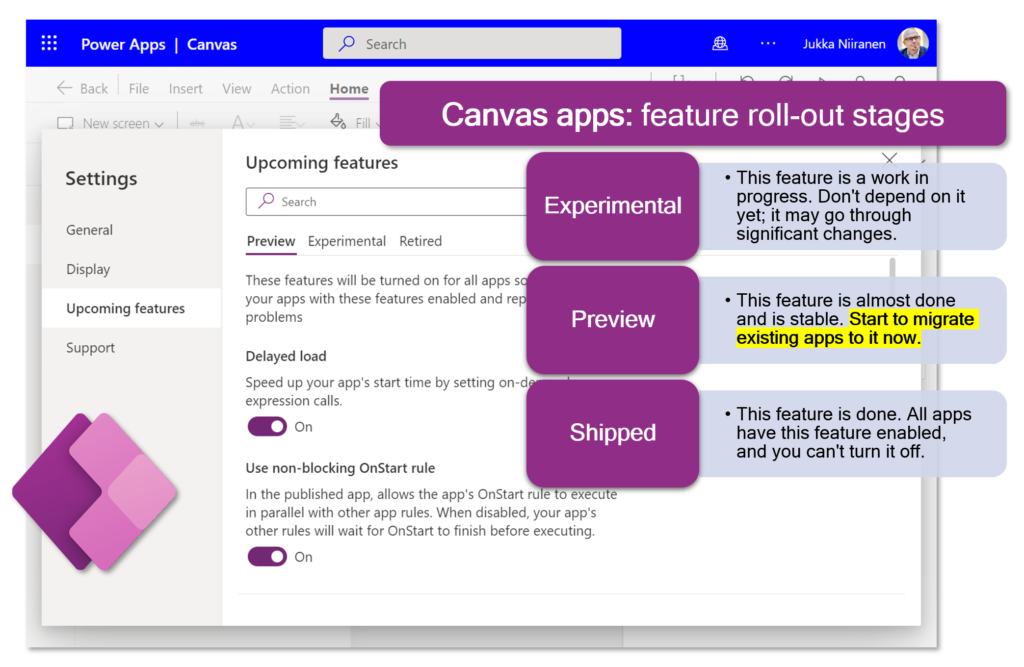The height and width of the screenshot is (667, 1024).
Task: Click the user name Jukka Niiranen
Action: (x=844, y=44)
